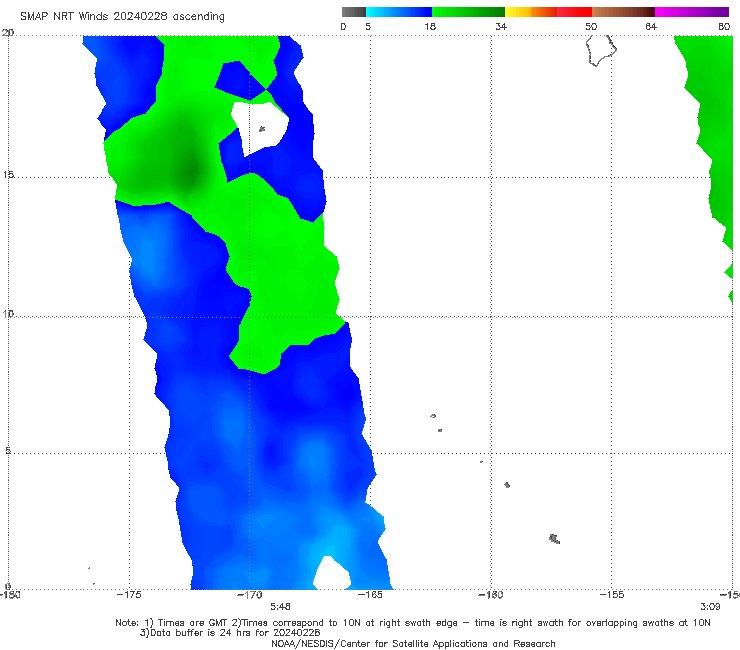Screen dimensions: 740x650
Task: Click longitude label '-175' on the bottom axis
Action: [x=129, y=595]
